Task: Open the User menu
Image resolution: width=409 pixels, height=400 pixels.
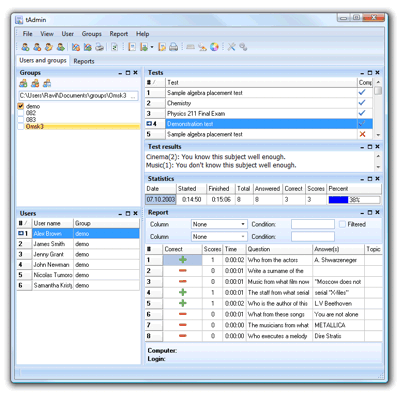Action: (68, 34)
